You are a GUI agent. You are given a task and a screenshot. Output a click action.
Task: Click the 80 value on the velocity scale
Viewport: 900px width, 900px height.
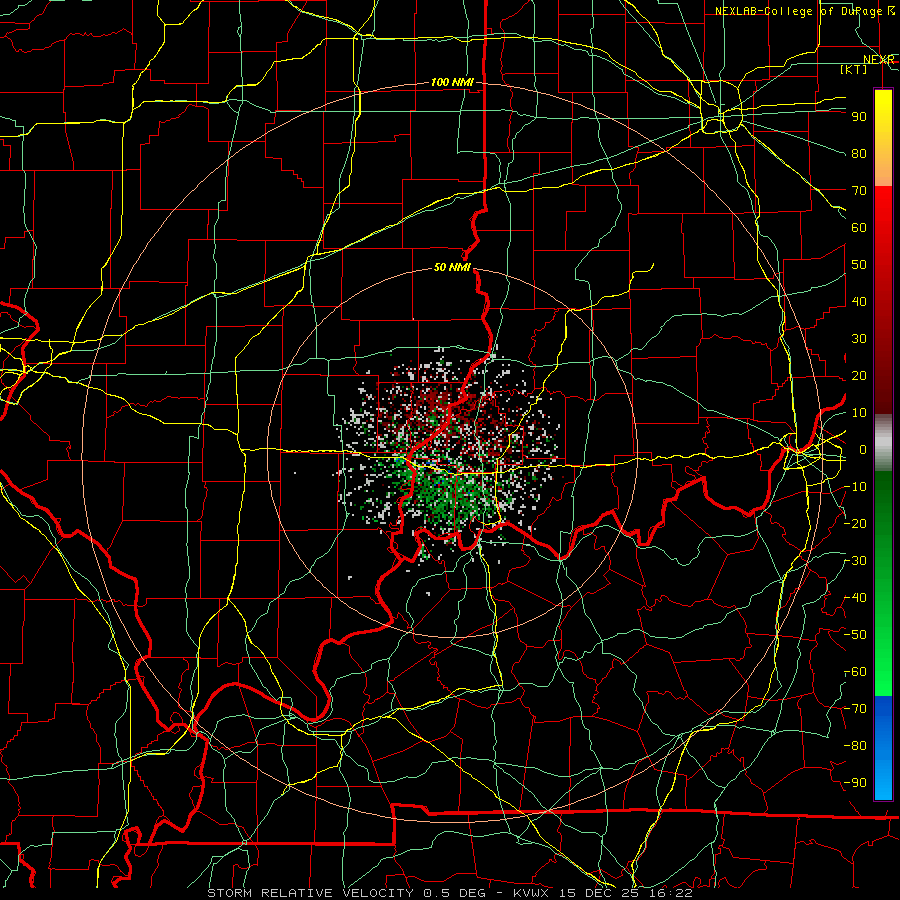click(x=859, y=154)
